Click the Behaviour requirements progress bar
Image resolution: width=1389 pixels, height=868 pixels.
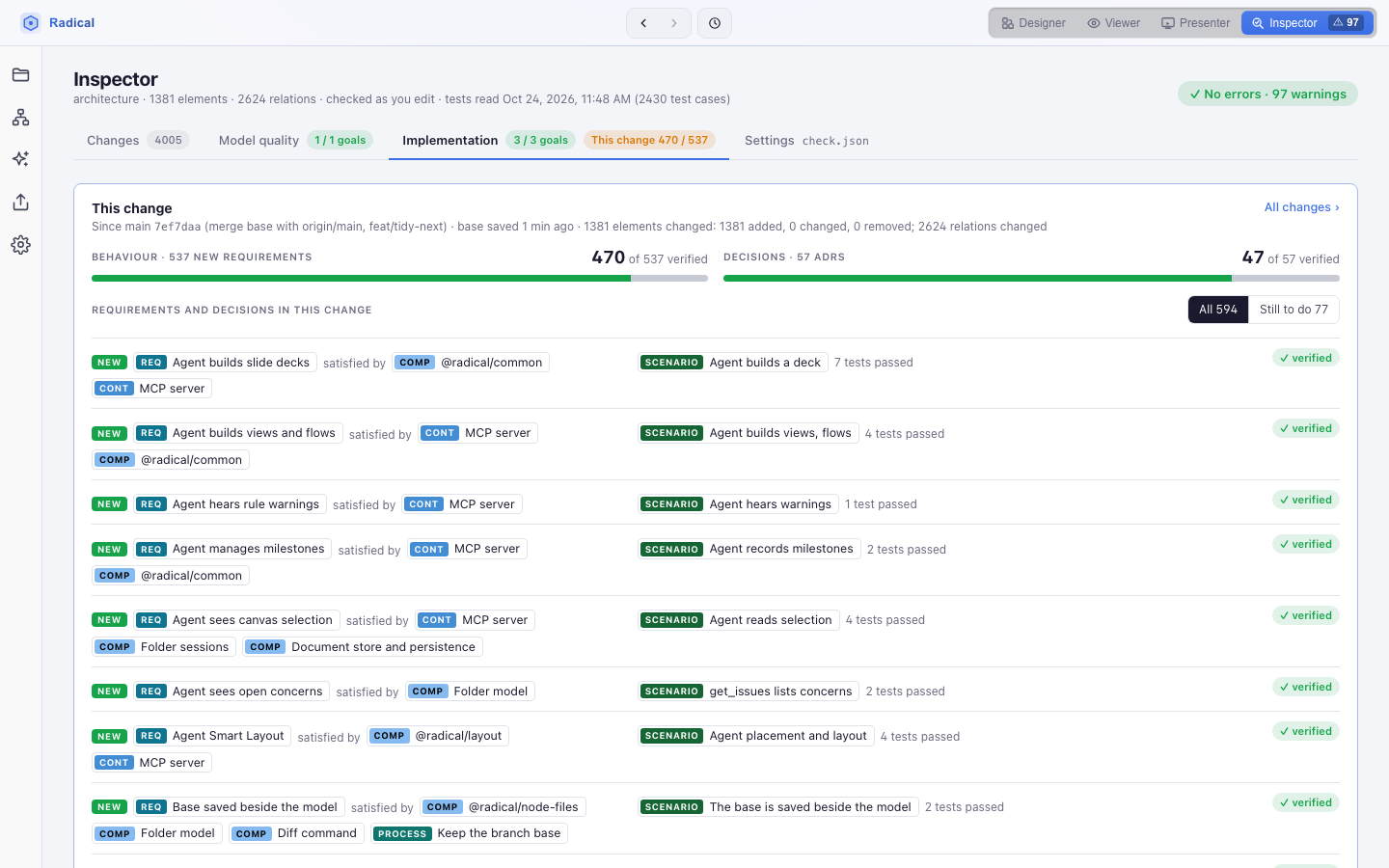[399, 278]
